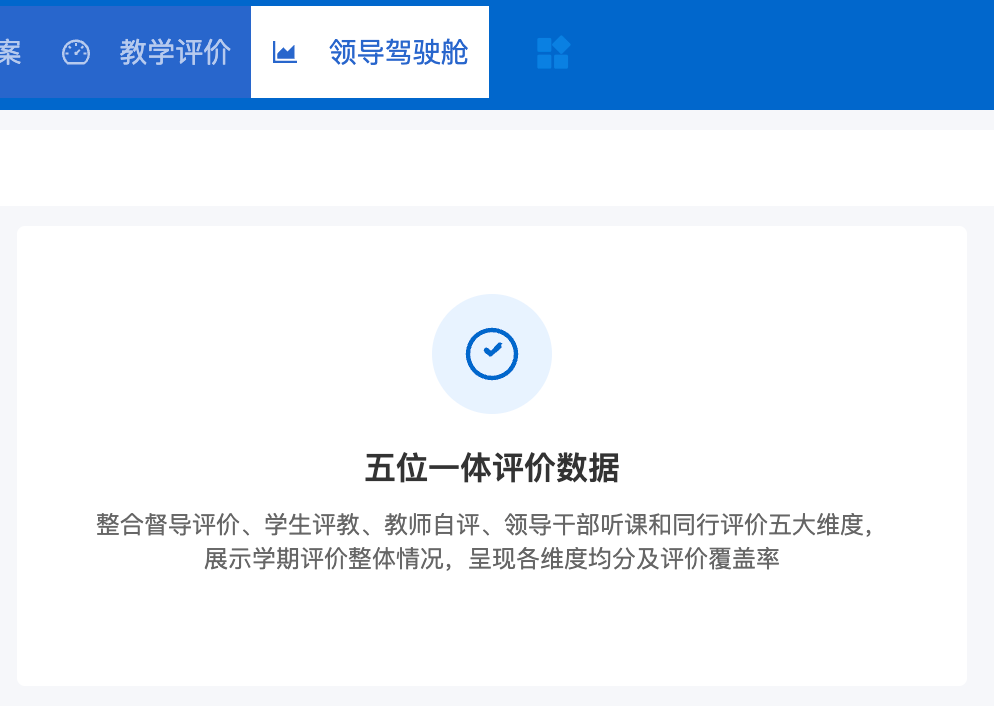Click the text 教师自评 in description
Viewport: 994px width, 706px height.
[x=432, y=525]
